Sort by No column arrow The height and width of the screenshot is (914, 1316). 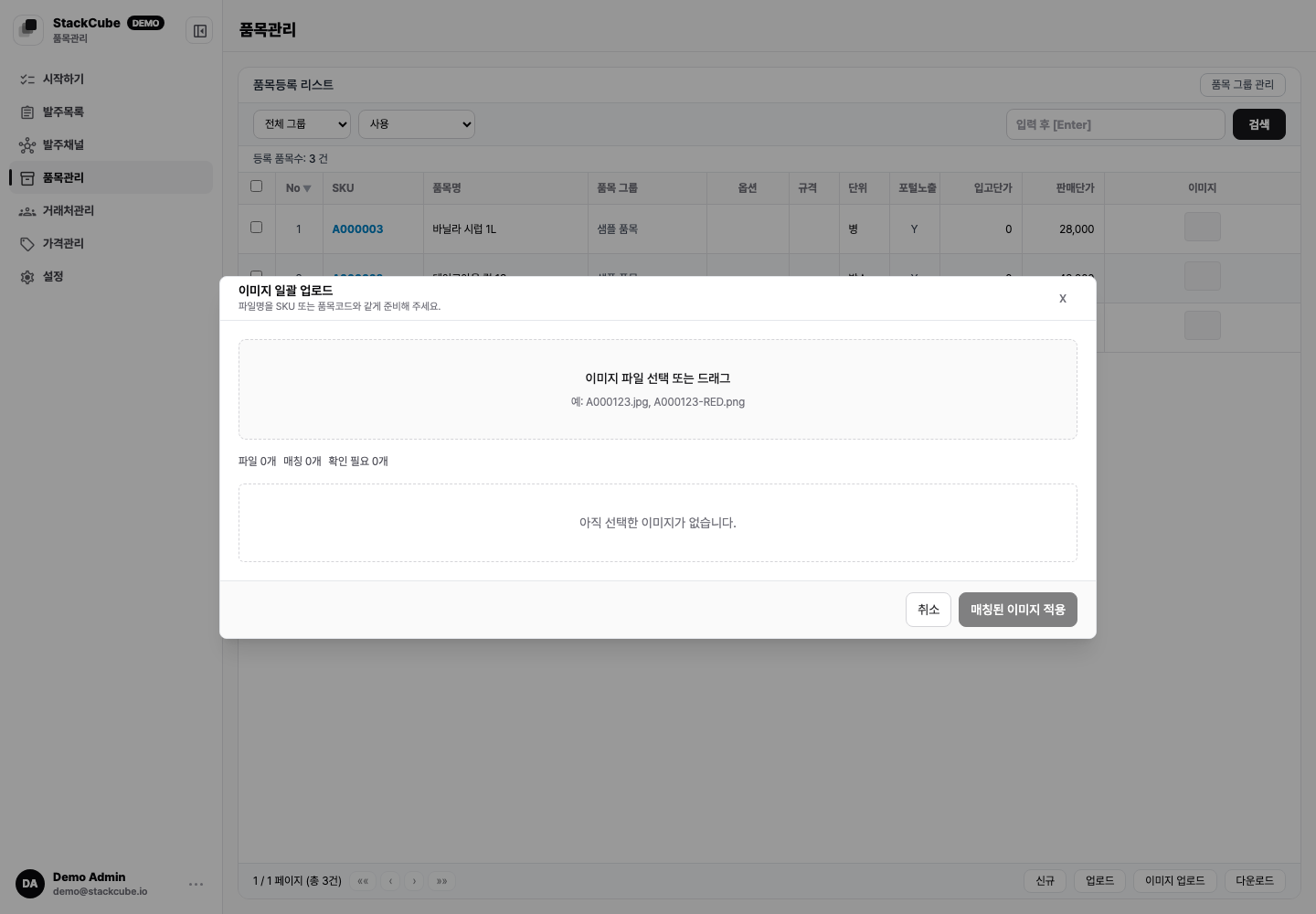coord(307,188)
